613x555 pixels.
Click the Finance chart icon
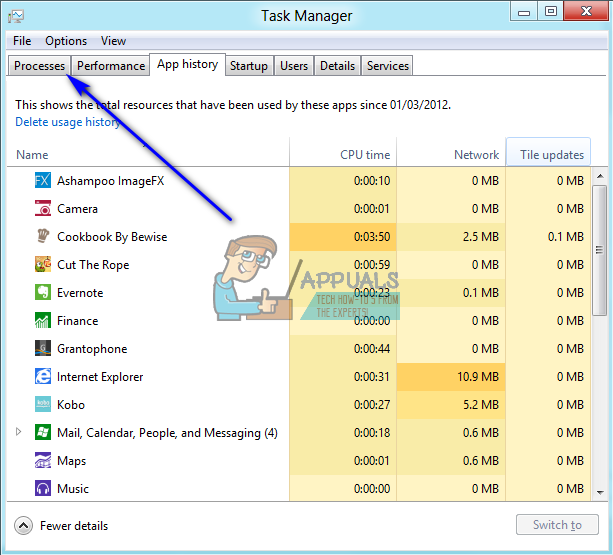point(43,320)
